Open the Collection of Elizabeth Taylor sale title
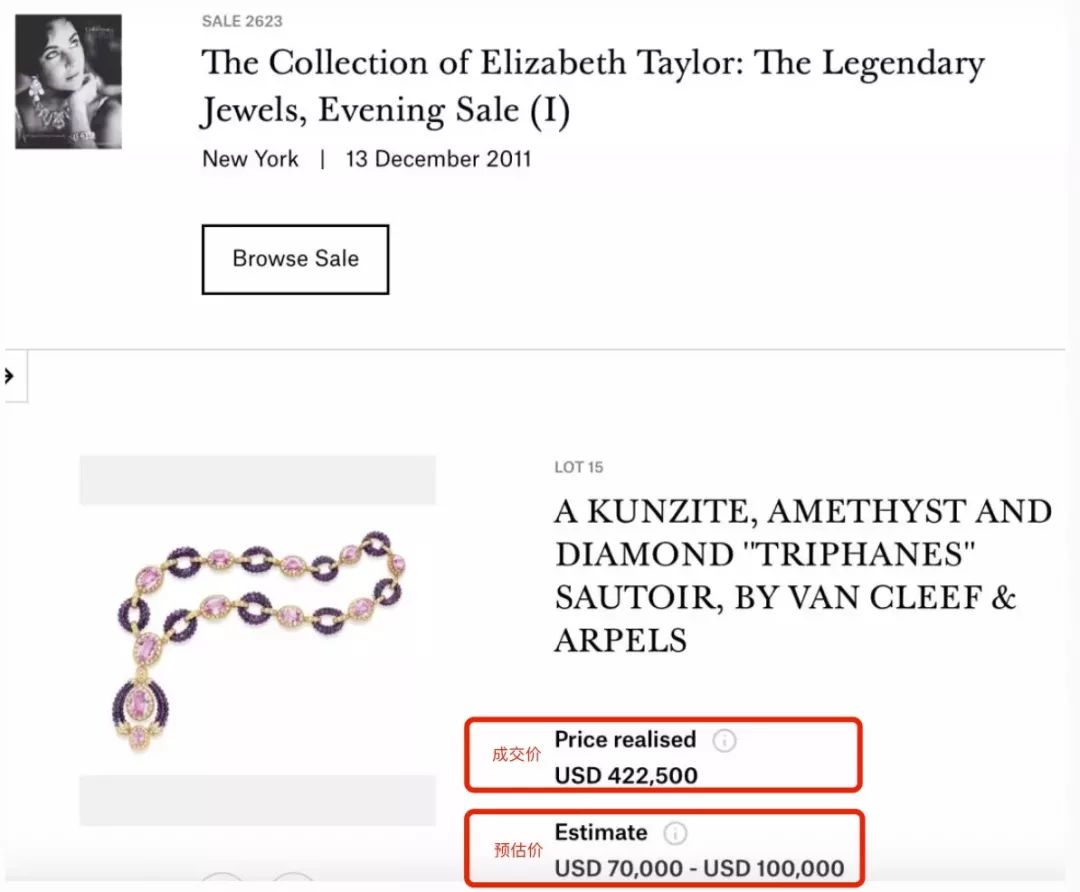Image resolution: width=1080 pixels, height=892 pixels. coord(592,86)
